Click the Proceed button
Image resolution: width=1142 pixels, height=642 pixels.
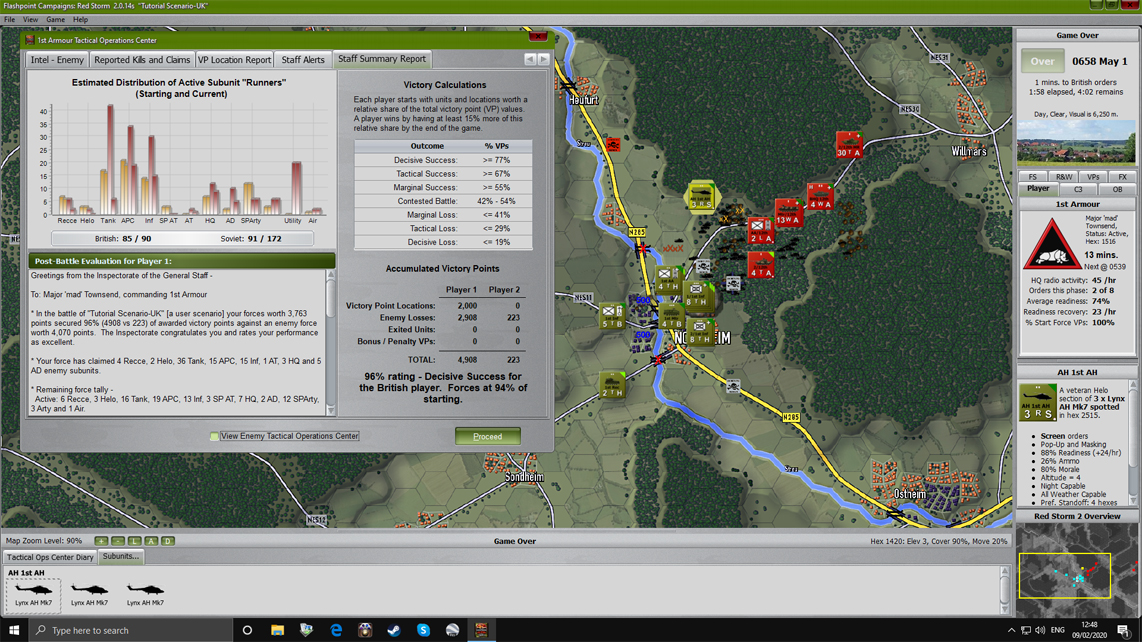(487, 437)
